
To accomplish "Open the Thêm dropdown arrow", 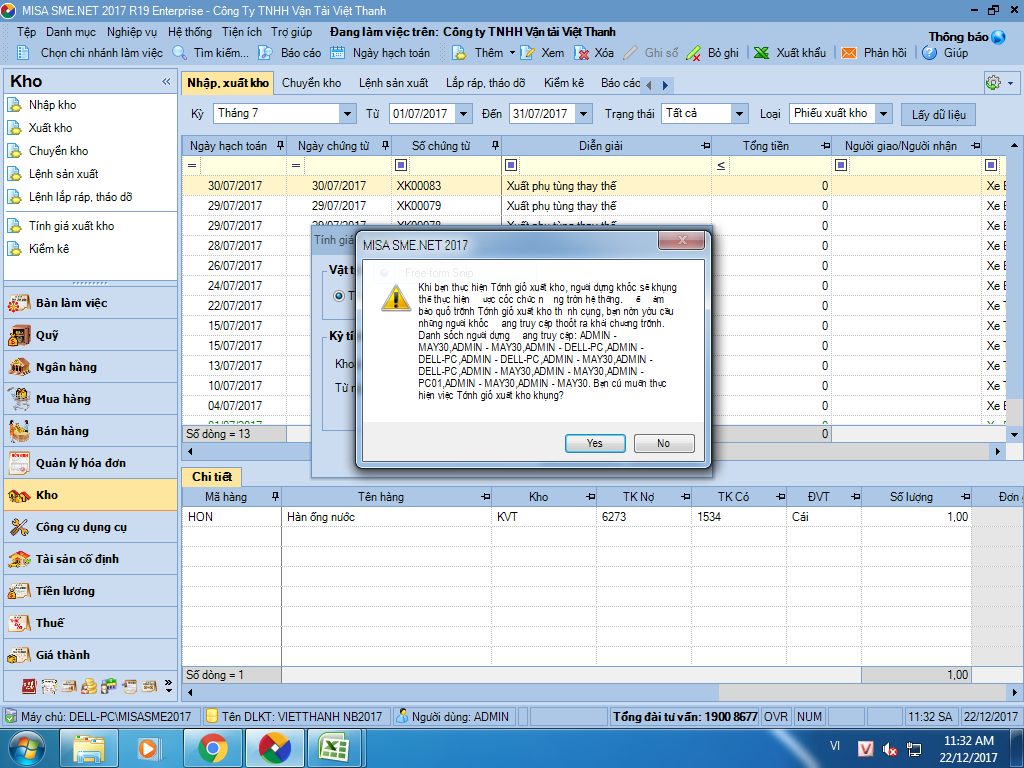I will (x=512, y=53).
